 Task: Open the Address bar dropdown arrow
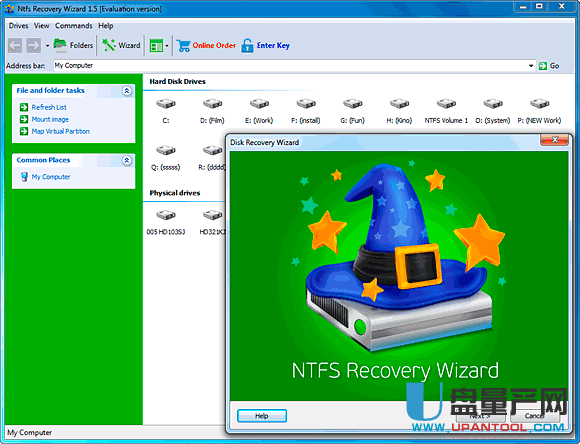tap(531, 66)
